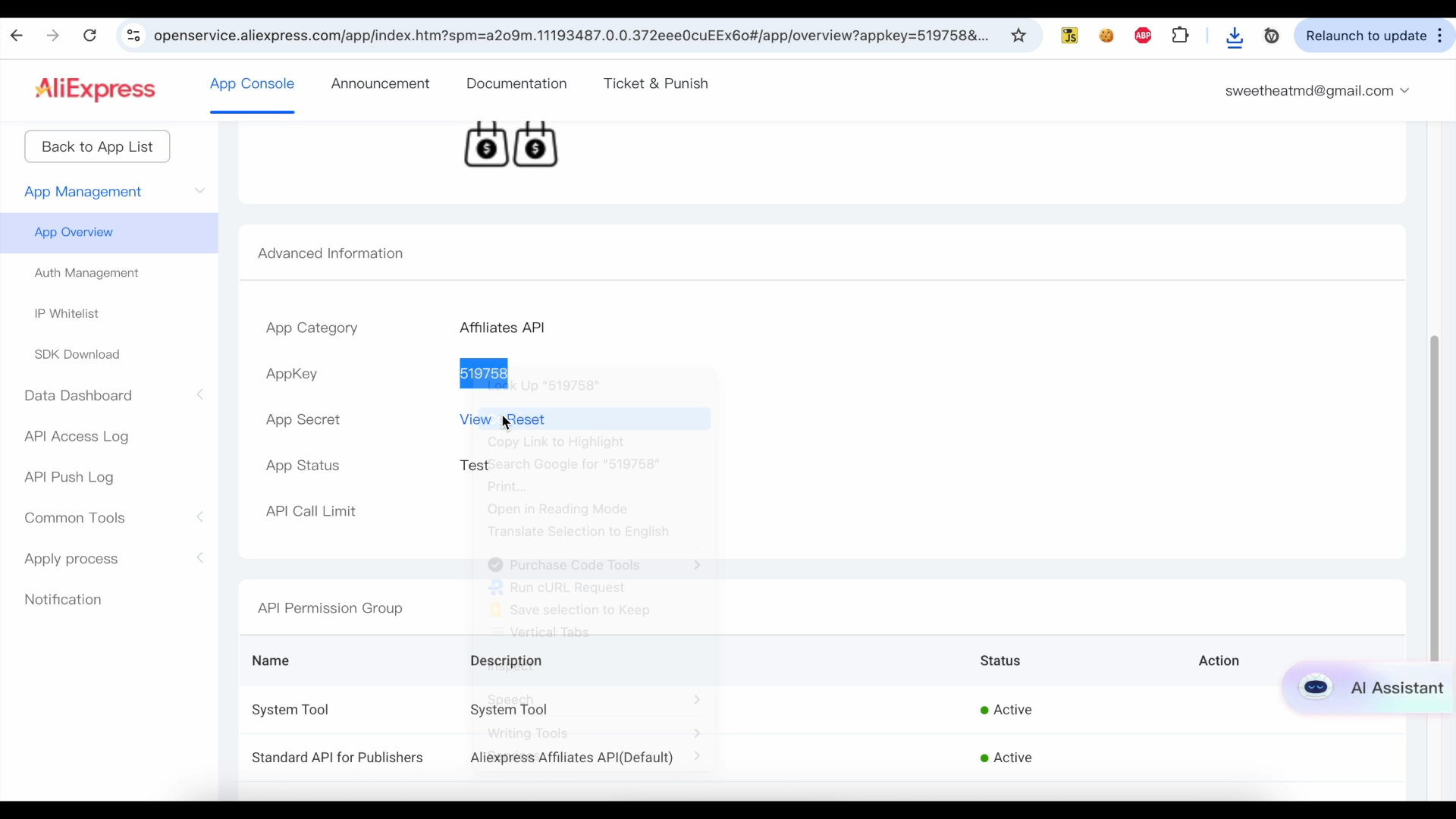
Task: Open Notification in sidebar
Action: (x=63, y=600)
